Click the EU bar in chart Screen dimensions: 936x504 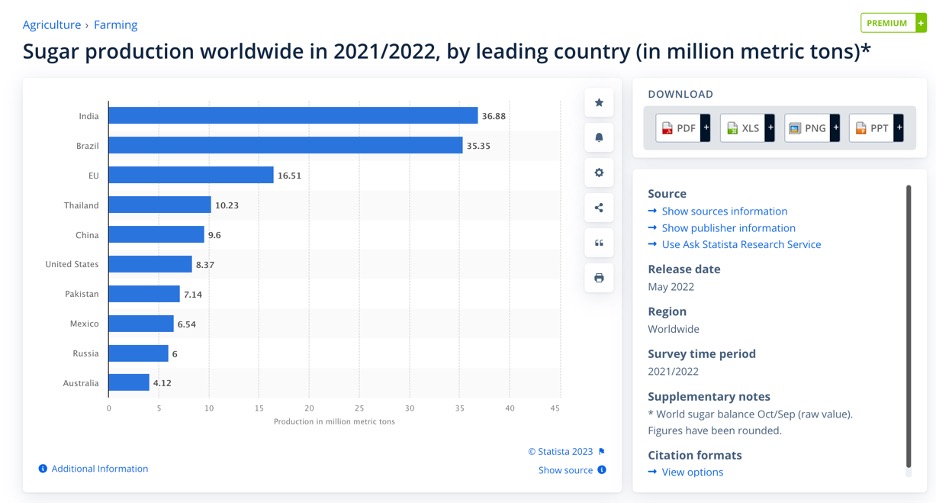pos(191,175)
